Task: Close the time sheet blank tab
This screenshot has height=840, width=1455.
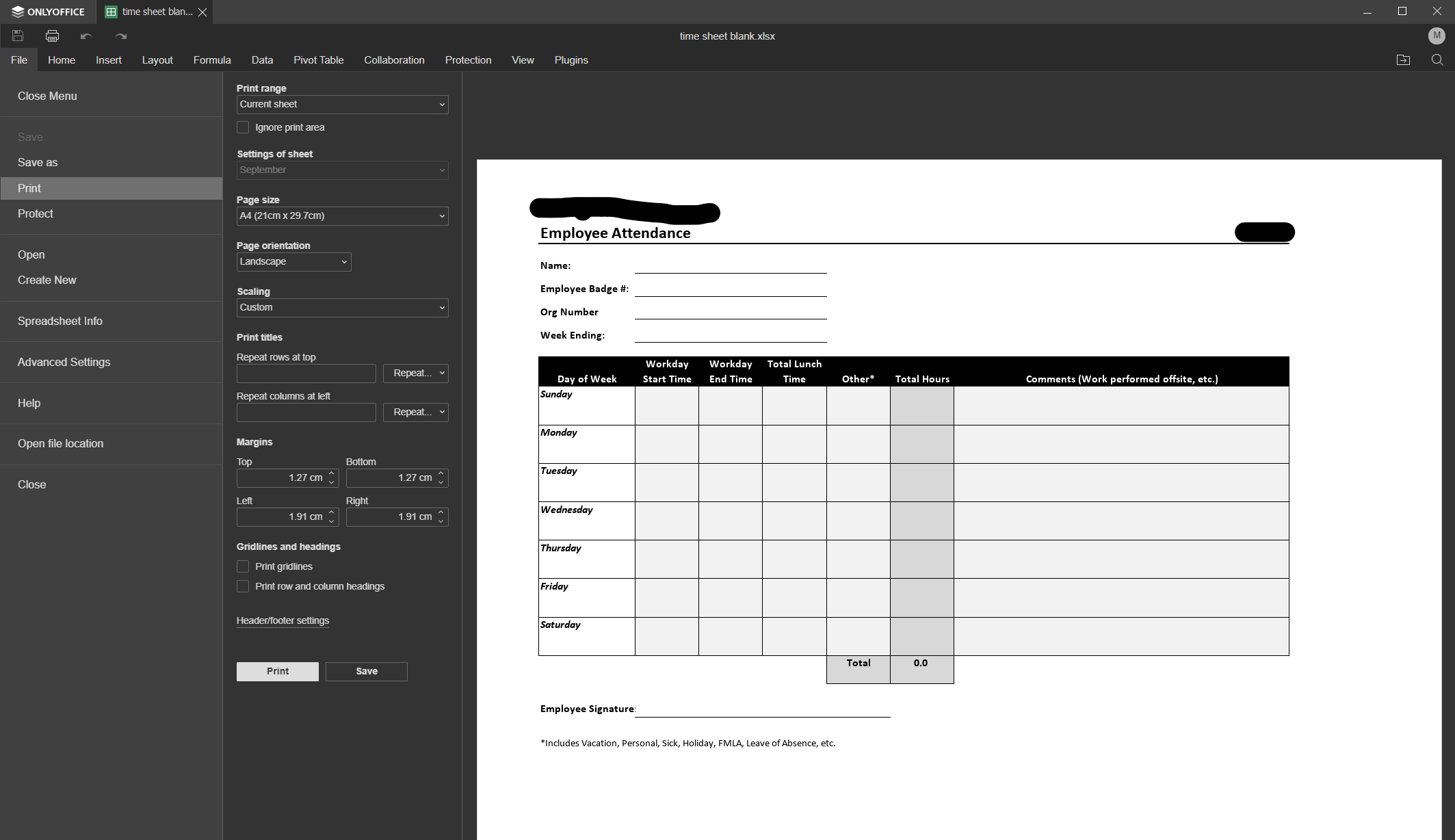Action: [x=202, y=12]
